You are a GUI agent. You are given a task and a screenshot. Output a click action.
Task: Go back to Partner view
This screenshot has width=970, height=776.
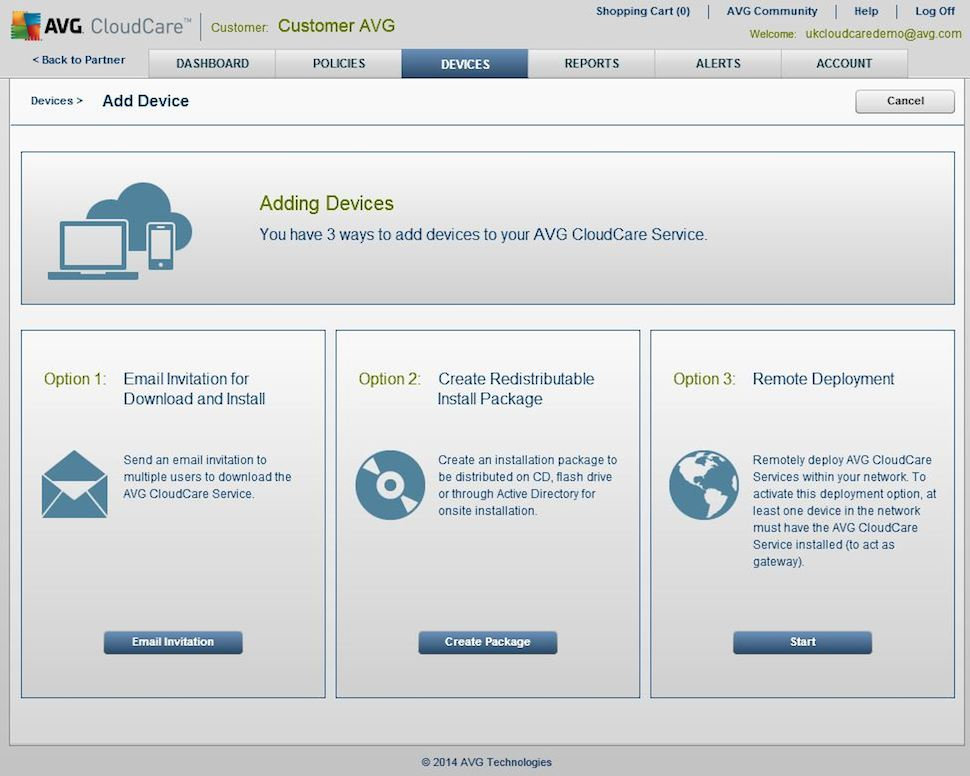coord(79,60)
